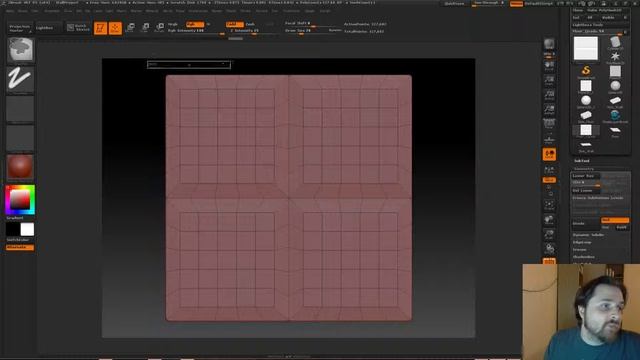This screenshot has width=640, height=360.
Task: Expand Dynamic Subdiv section
Action: coord(589,235)
